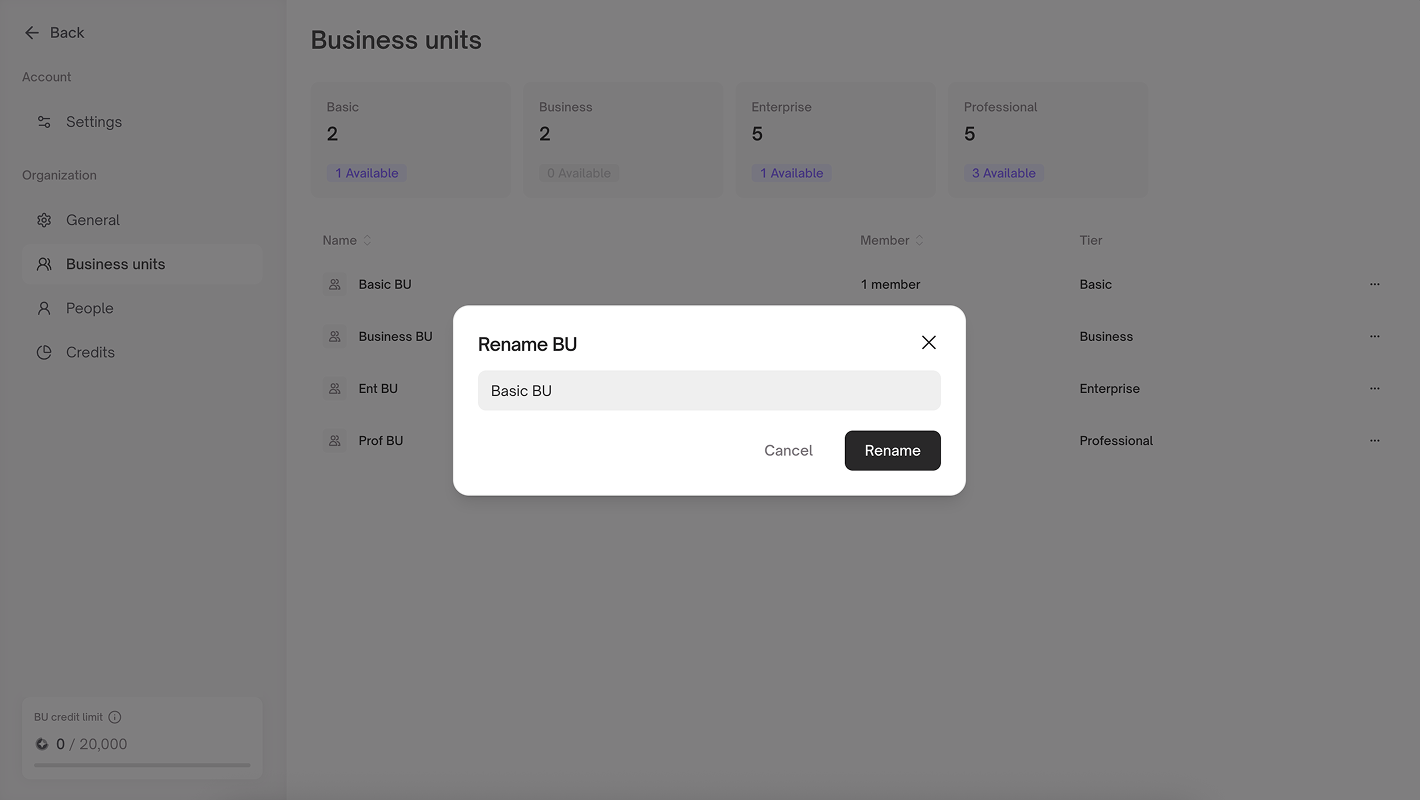
Task: Expand the three-dot menu for Prof BU
Action: (1374, 440)
